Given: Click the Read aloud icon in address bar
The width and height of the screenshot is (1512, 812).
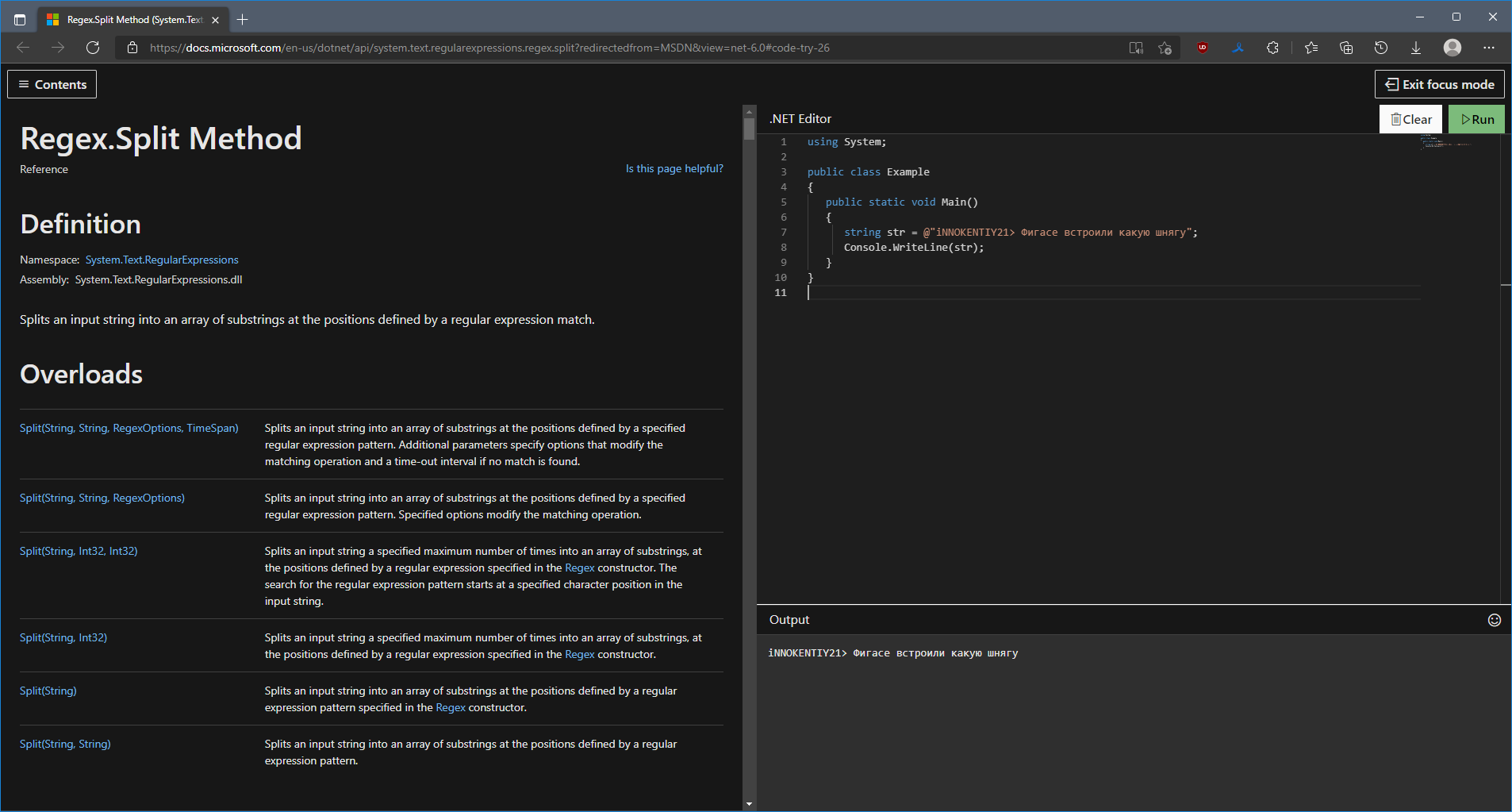Looking at the screenshot, I should [1136, 48].
